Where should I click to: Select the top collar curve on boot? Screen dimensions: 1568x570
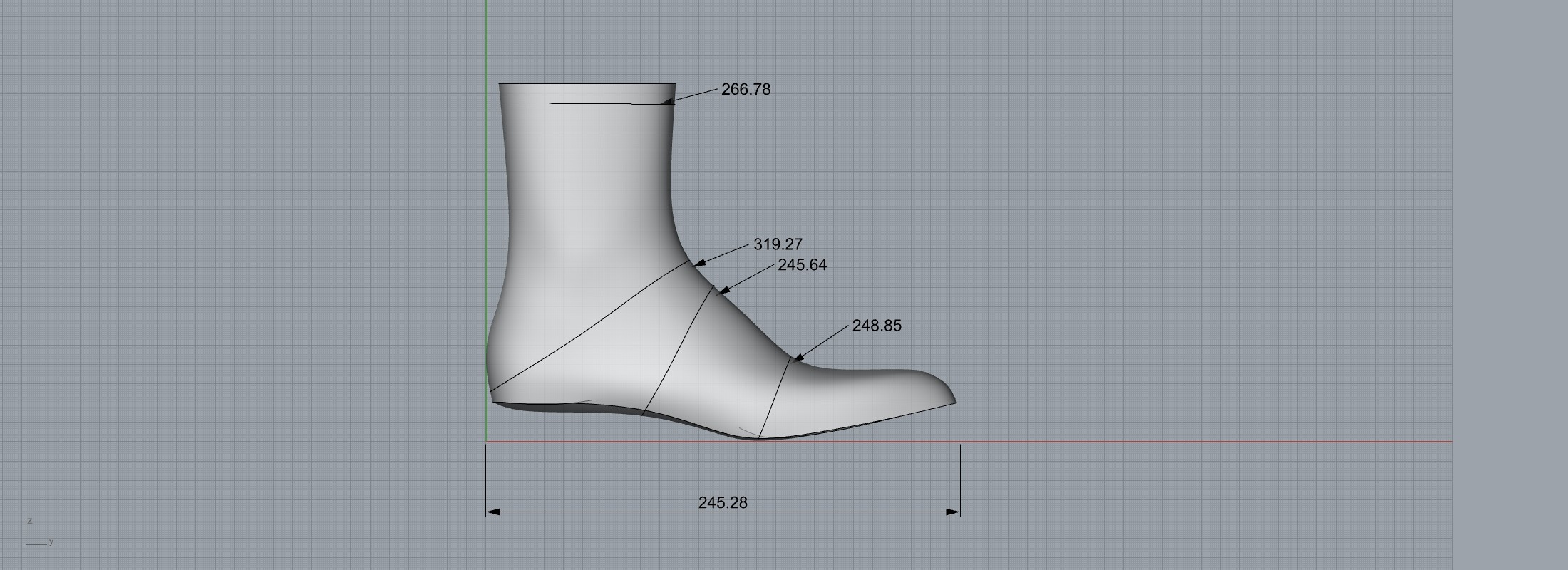[584, 103]
